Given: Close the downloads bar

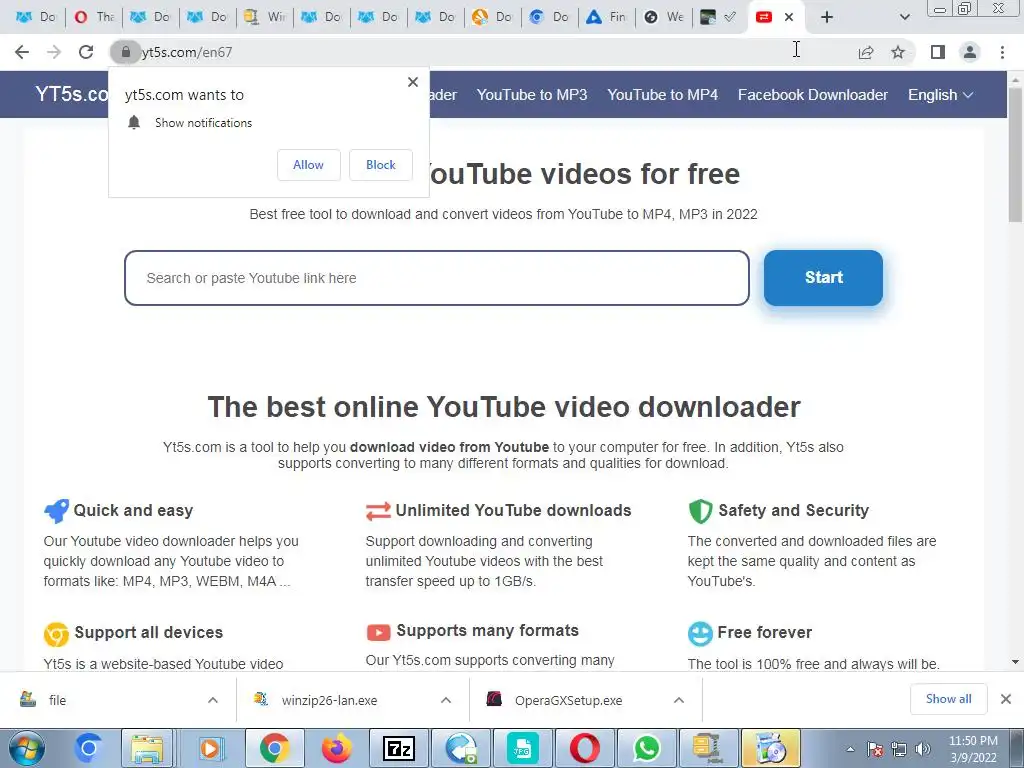Looking at the screenshot, I should coord(1006,699).
